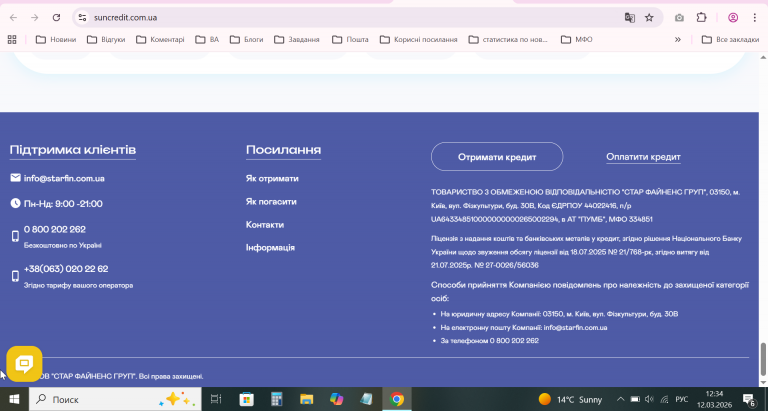Click the address bar URL suncredit.com.ua

click(125, 18)
